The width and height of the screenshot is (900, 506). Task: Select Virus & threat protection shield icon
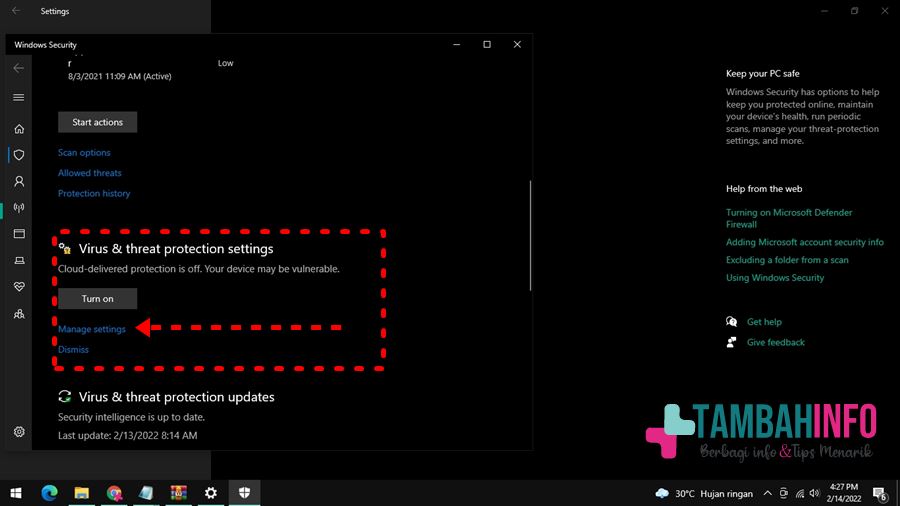coord(19,155)
